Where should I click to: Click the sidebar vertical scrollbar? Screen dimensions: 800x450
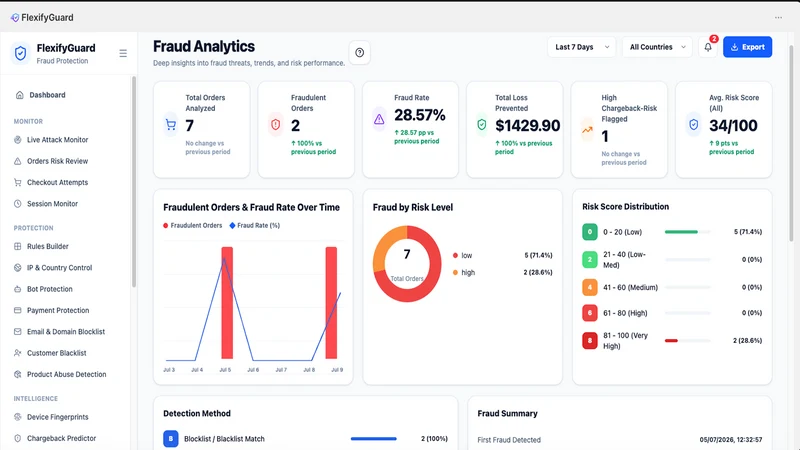pos(134,181)
